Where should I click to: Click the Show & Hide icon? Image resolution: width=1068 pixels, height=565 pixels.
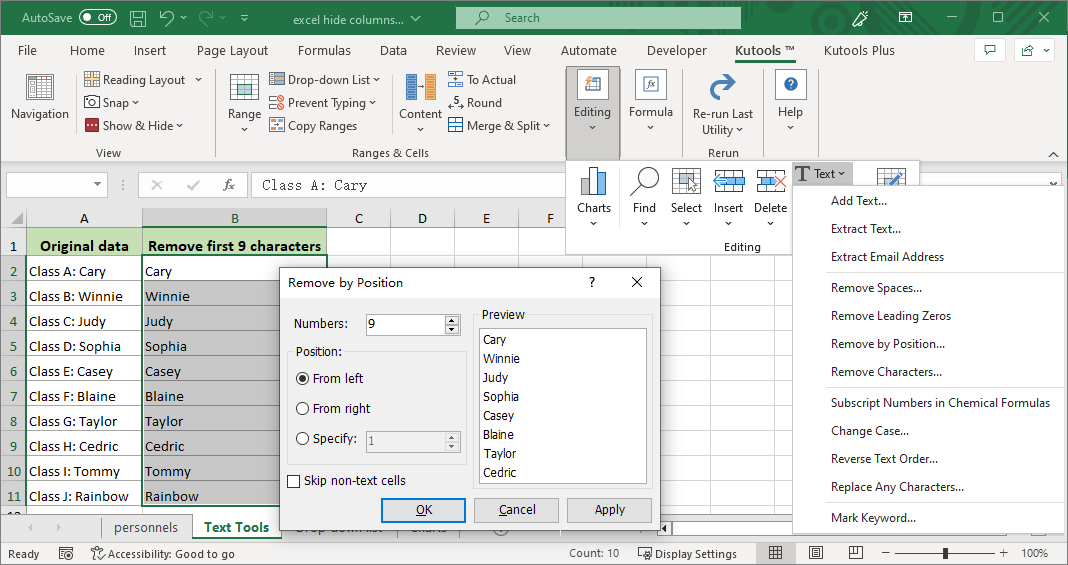tap(92, 125)
